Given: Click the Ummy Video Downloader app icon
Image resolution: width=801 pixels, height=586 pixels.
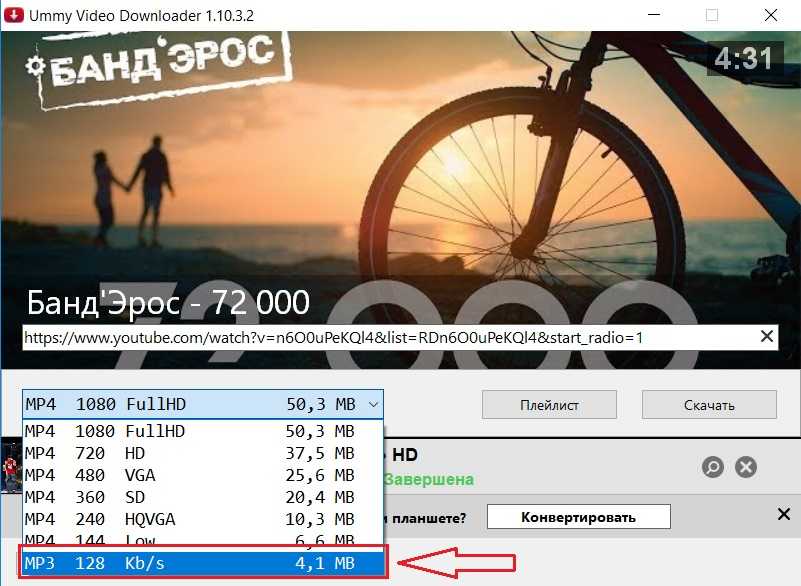Looking at the screenshot, I should pyautogui.click(x=13, y=15).
